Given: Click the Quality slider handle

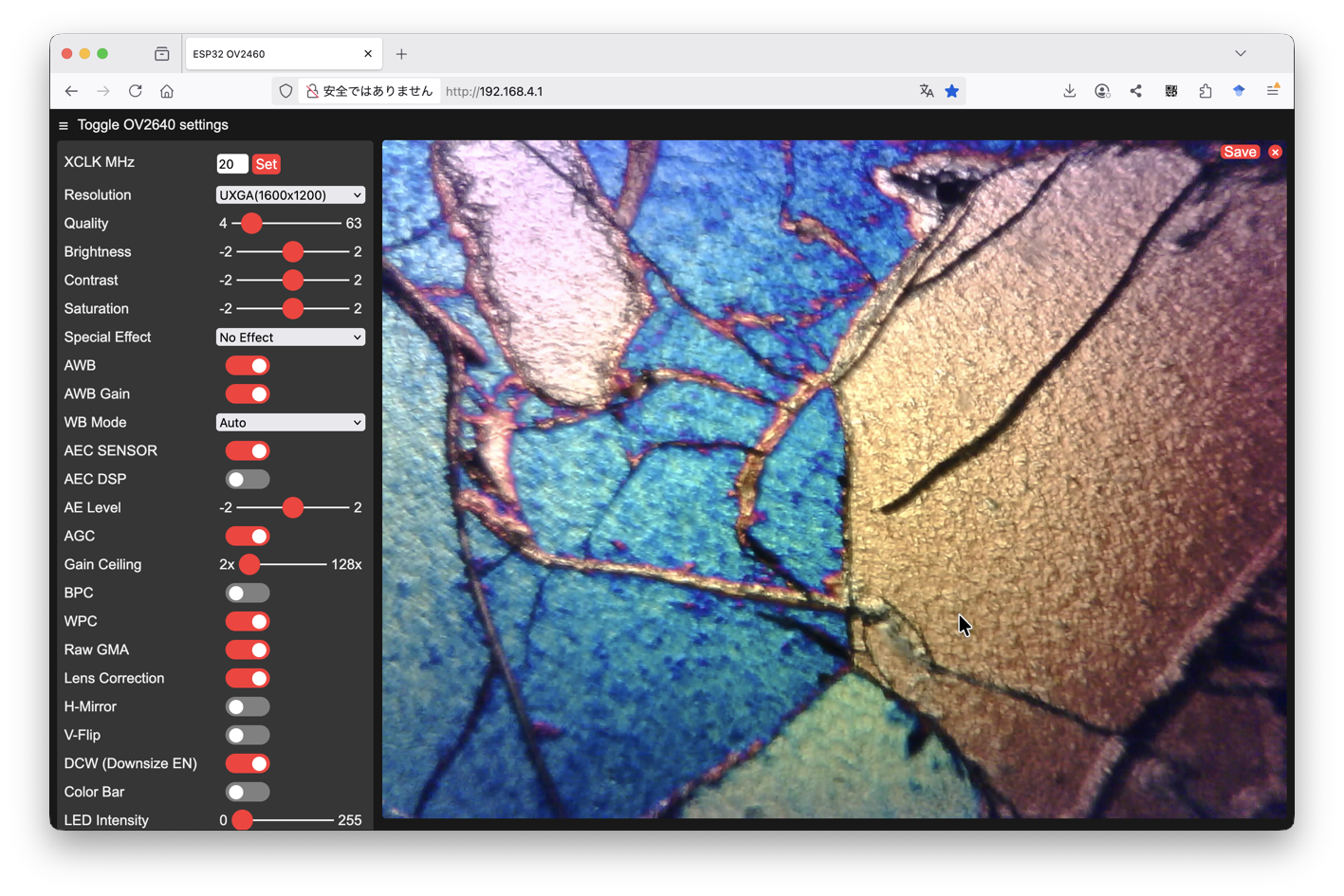Looking at the screenshot, I should click(x=251, y=223).
